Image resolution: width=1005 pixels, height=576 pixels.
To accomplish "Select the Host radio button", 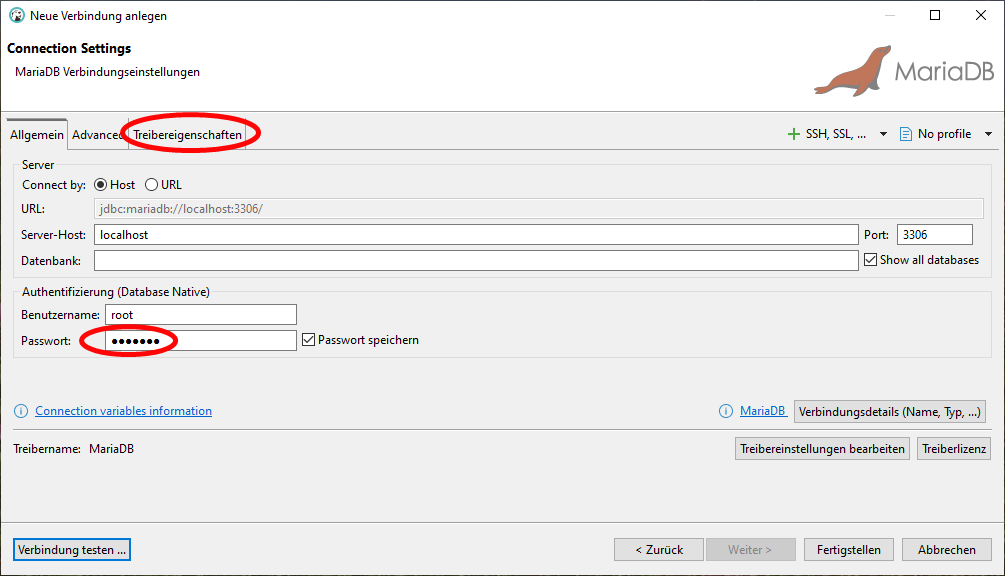I will coord(101,185).
